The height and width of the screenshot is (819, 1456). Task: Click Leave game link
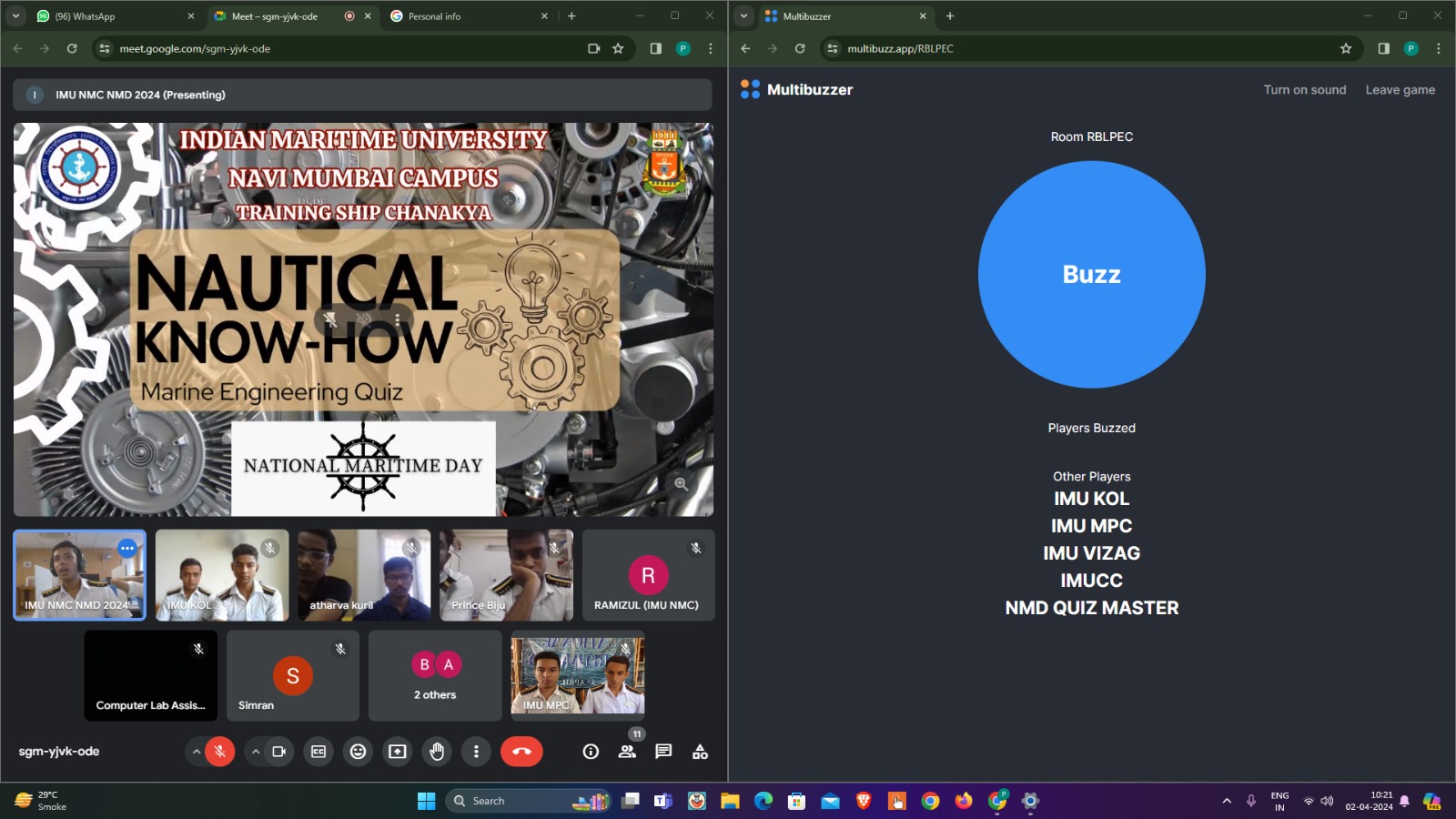[1400, 89]
